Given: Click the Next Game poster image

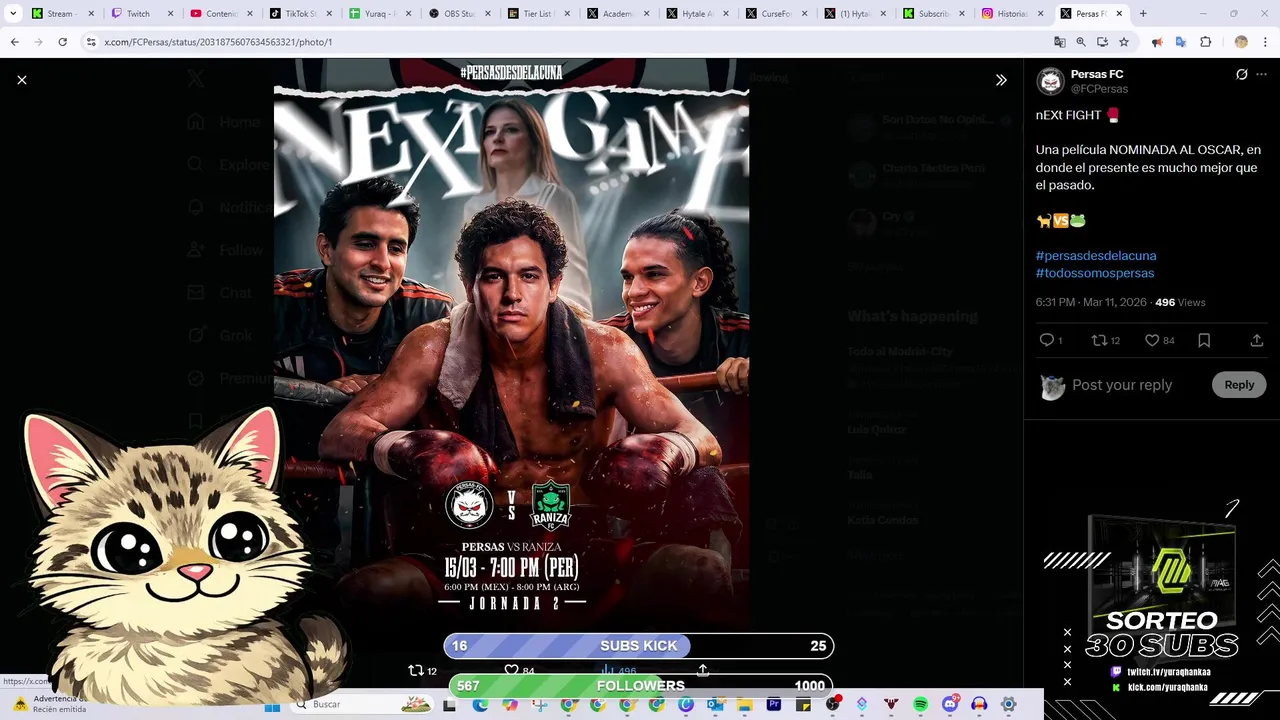Looking at the screenshot, I should tap(511, 344).
